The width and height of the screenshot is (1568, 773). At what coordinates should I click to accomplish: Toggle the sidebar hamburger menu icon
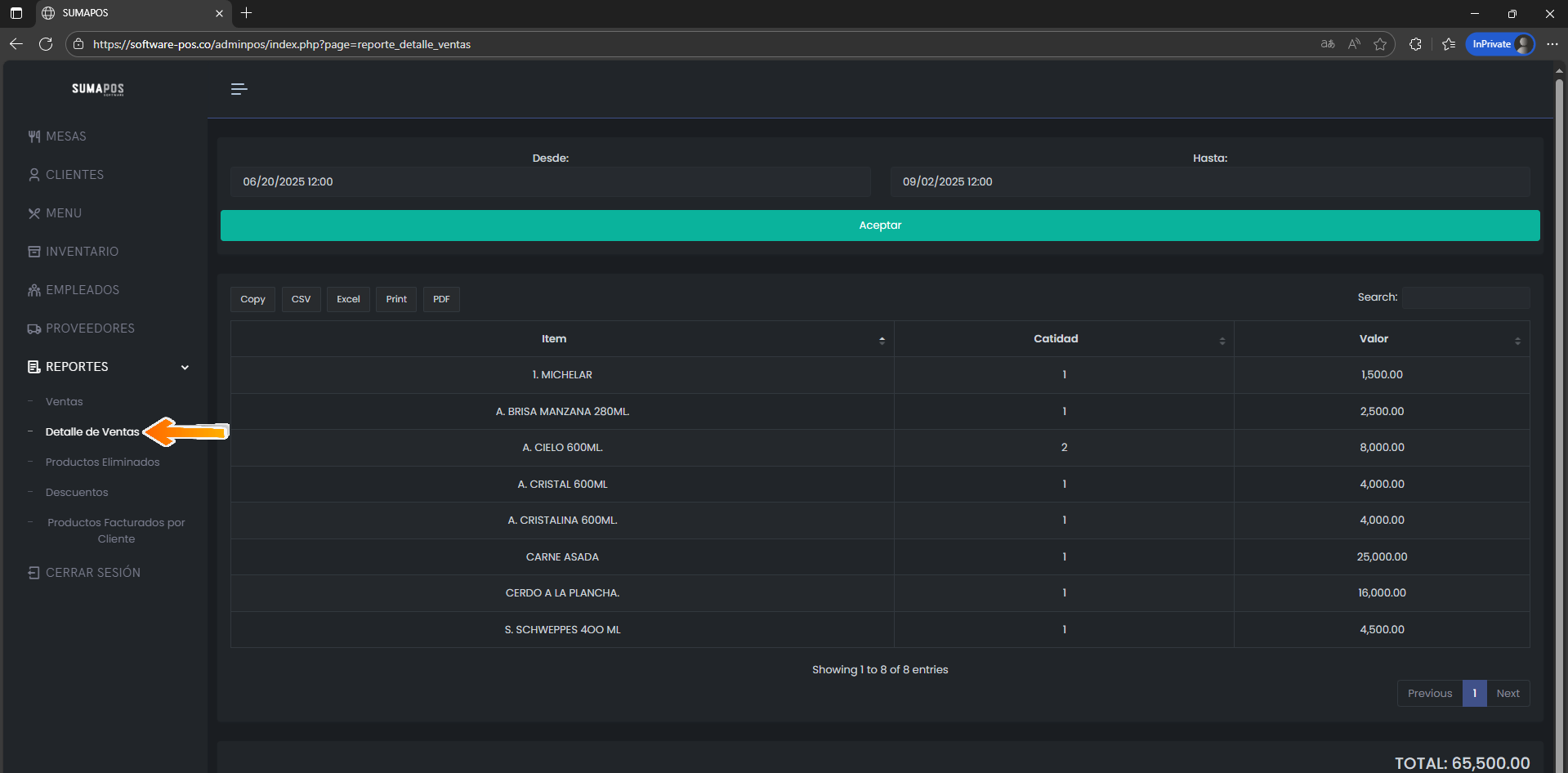[x=239, y=89]
